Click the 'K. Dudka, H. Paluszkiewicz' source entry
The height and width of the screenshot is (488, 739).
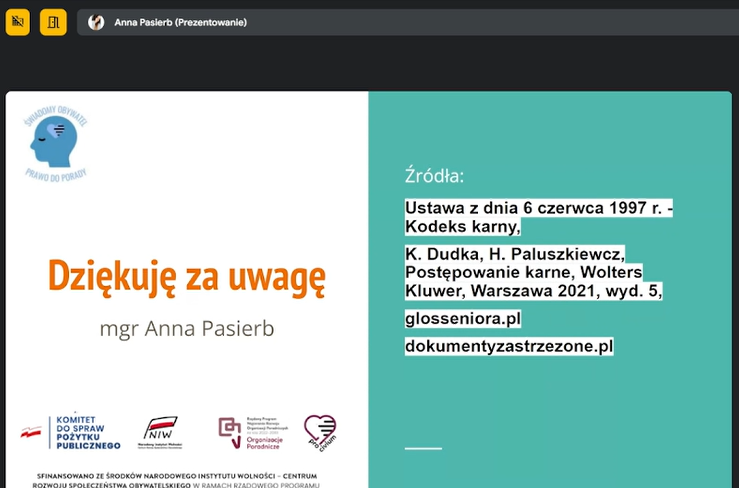pos(514,254)
